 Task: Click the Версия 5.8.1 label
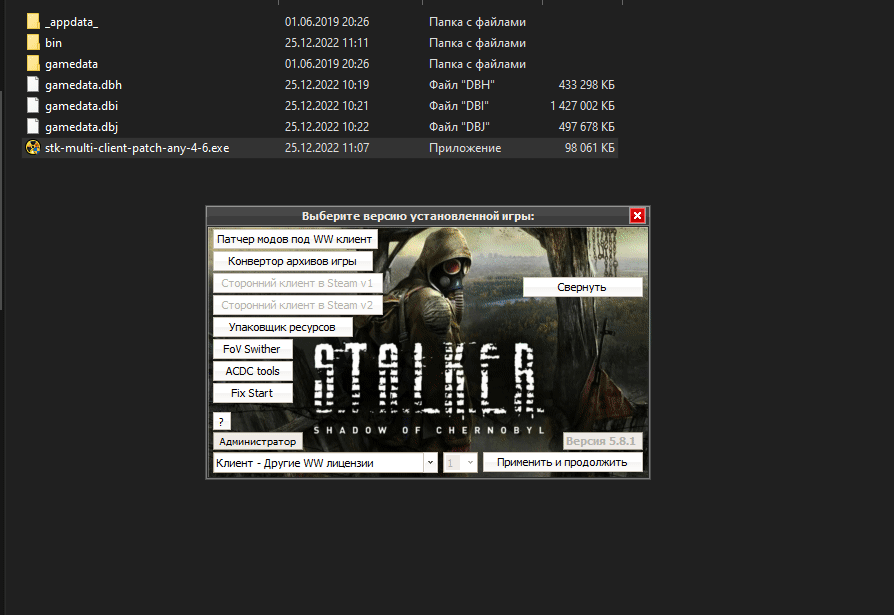click(x=602, y=441)
